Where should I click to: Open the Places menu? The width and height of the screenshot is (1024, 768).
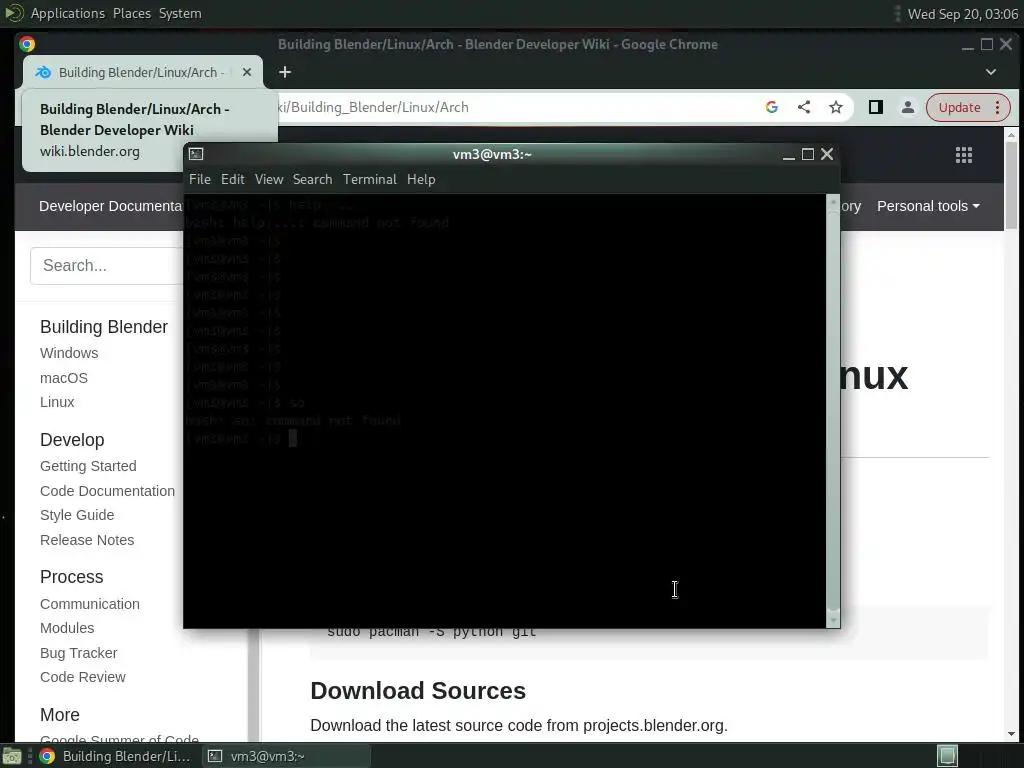(132, 13)
